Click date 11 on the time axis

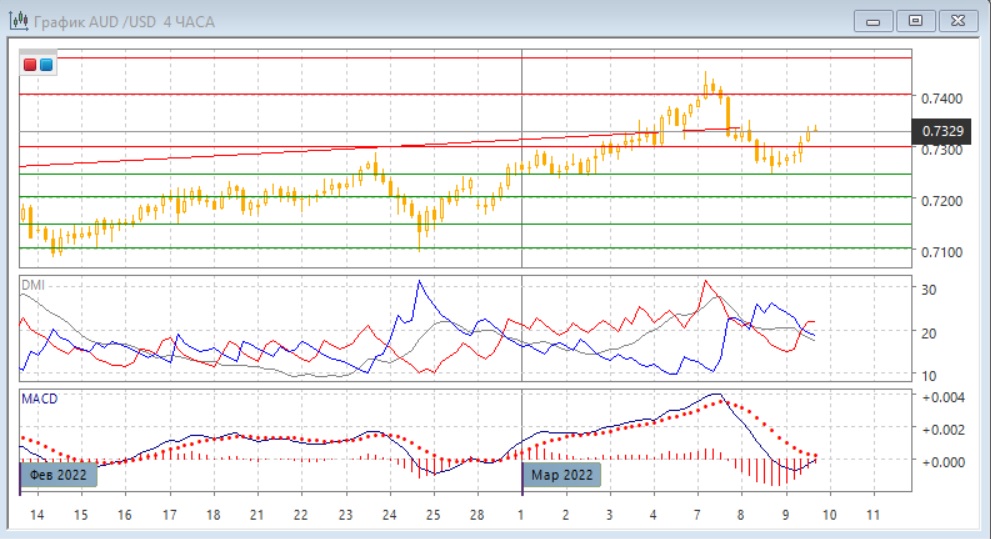tap(874, 515)
